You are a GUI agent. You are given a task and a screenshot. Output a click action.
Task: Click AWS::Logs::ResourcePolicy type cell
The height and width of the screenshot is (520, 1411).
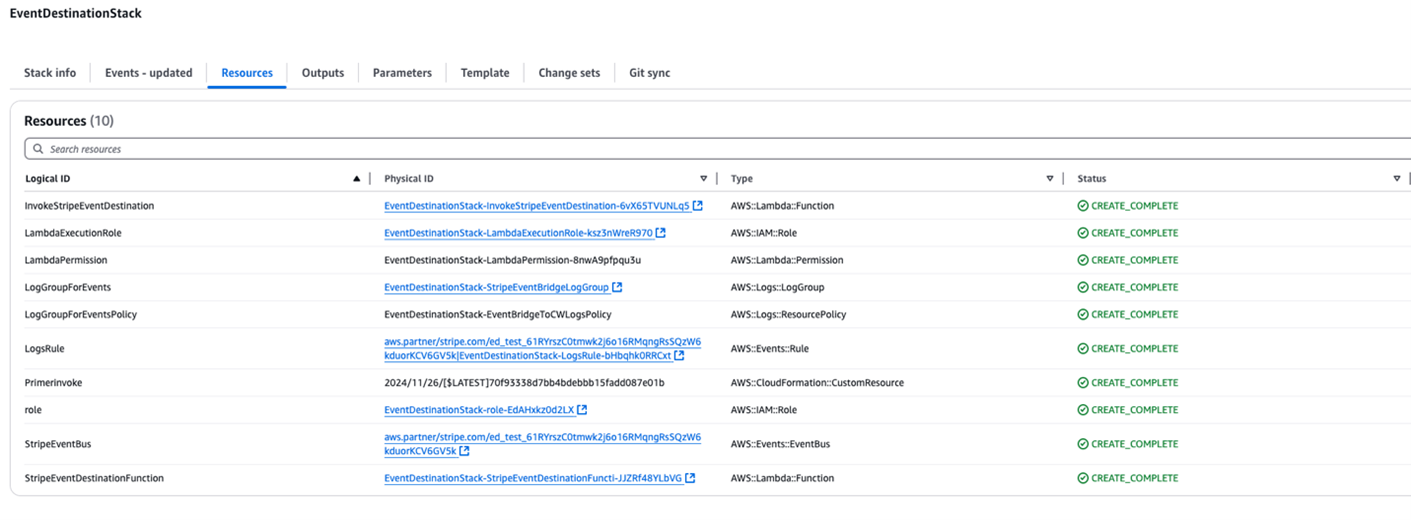coord(788,314)
